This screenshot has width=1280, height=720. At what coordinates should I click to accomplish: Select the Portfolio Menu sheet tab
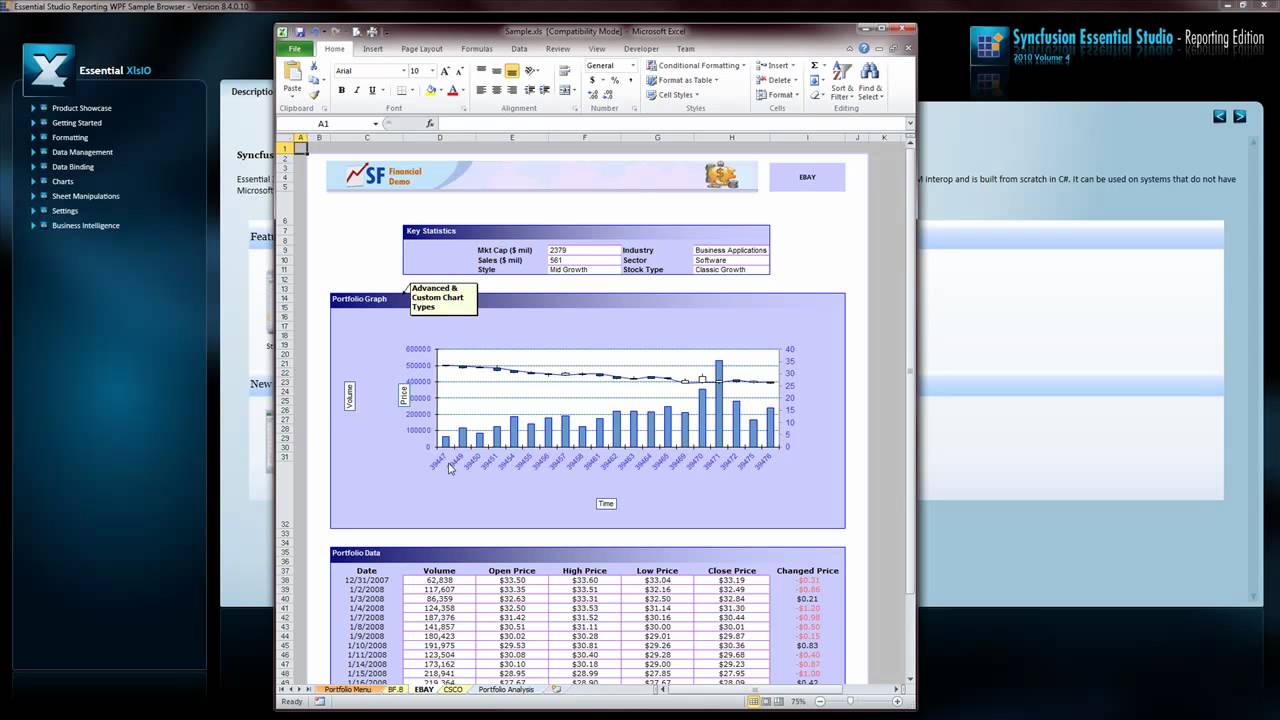[347, 689]
